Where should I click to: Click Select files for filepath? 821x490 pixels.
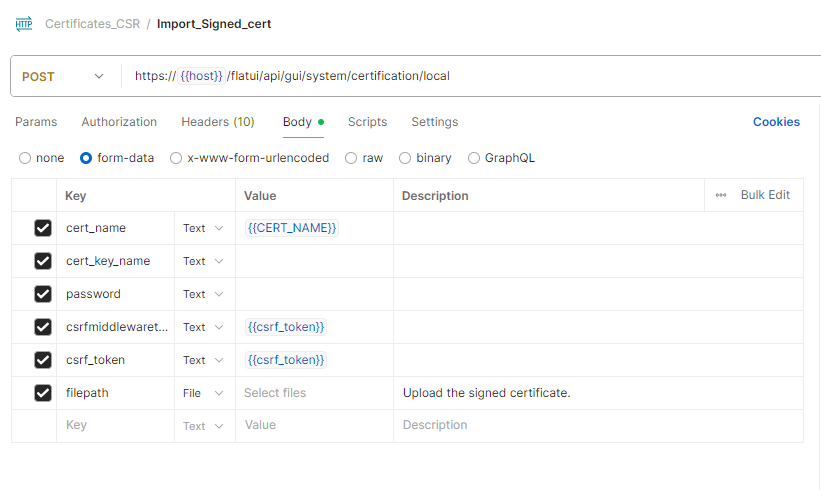275,393
